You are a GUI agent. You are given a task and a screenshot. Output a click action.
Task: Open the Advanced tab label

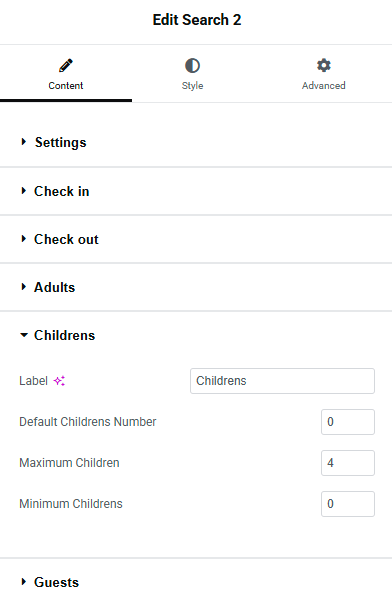pos(324,85)
